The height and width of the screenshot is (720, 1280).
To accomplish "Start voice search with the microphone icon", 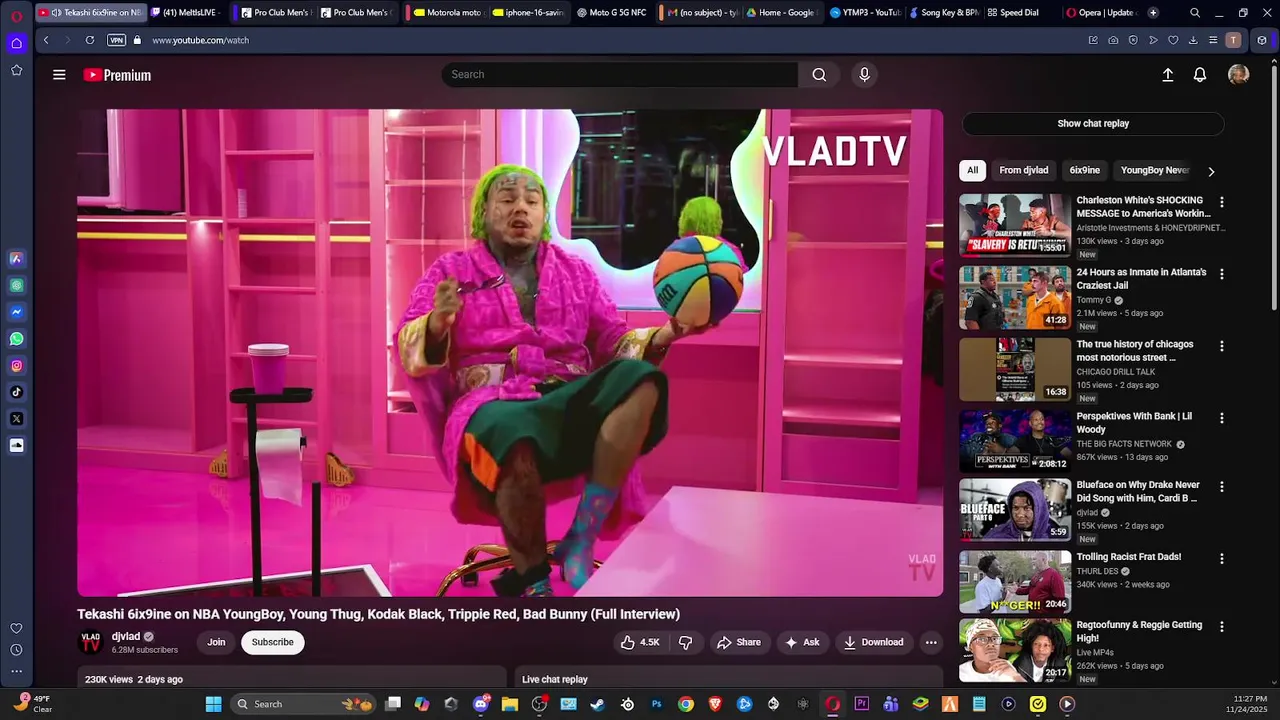I will tap(865, 74).
